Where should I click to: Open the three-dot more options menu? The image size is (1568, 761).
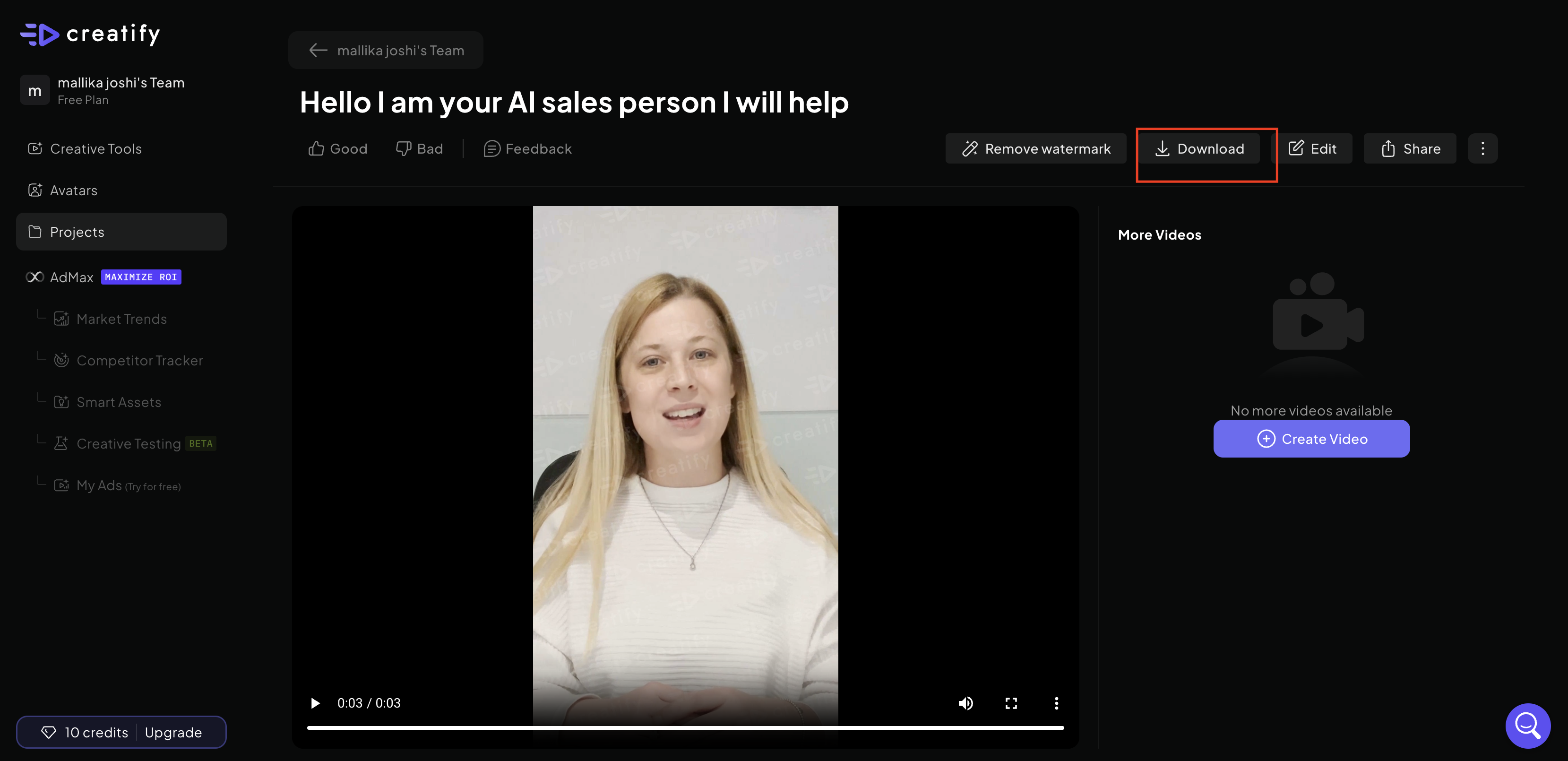[1483, 148]
